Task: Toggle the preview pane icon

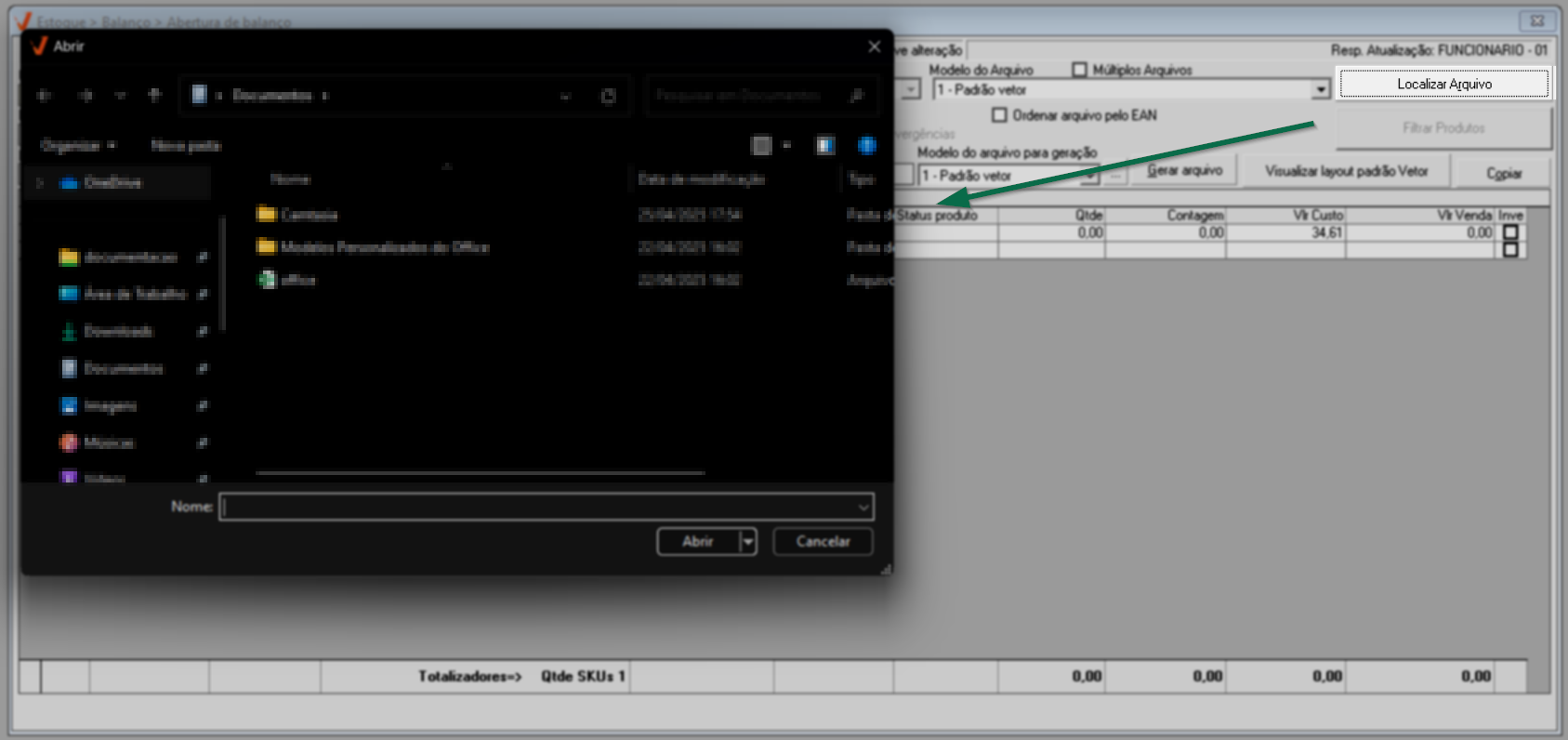Action: (x=824, y=145)
